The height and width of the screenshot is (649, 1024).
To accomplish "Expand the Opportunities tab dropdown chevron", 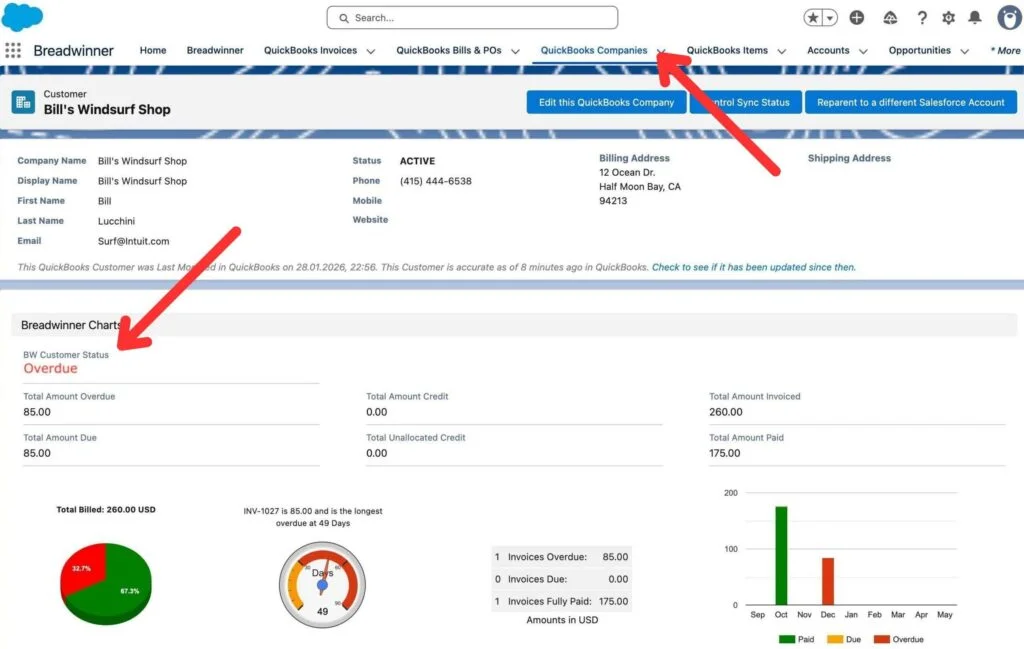I will (x=964, y=51).
